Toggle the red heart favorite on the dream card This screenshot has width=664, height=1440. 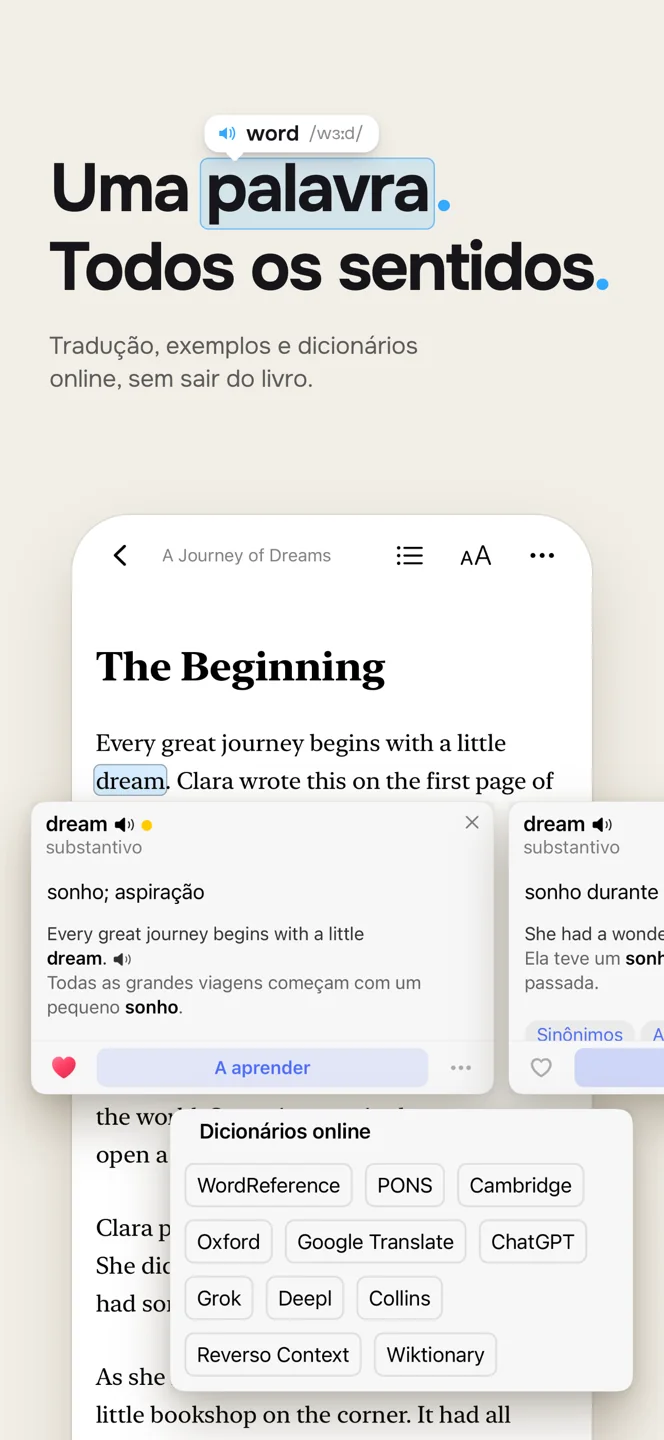64,1068
